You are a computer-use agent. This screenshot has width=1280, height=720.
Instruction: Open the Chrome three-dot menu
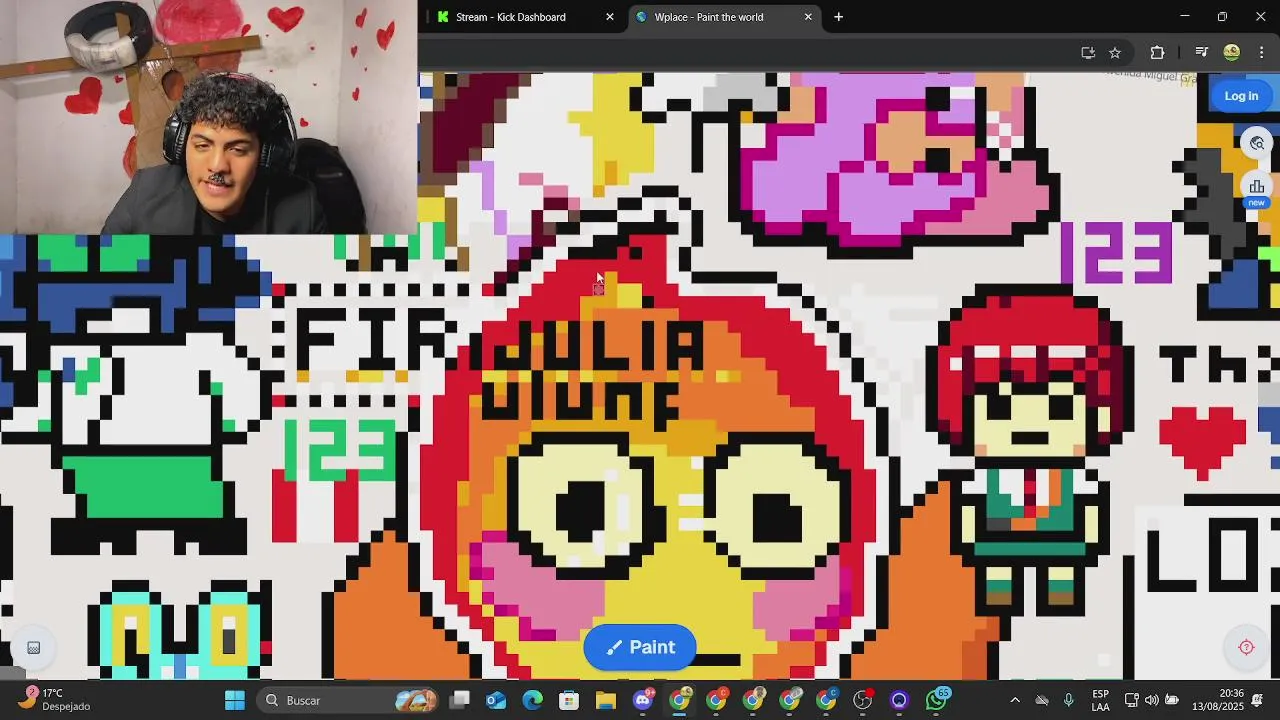tap(1261, 53)
